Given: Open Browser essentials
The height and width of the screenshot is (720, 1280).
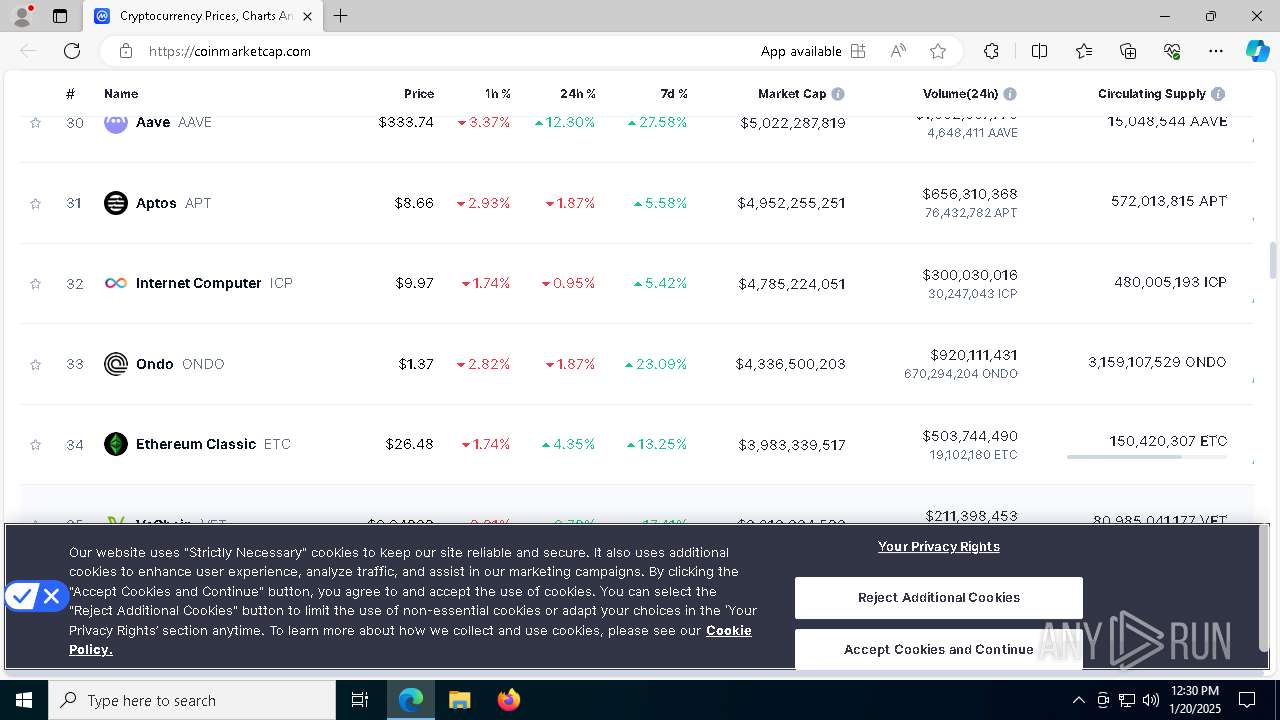Looking at the screenshot, I should [1172, 51].
